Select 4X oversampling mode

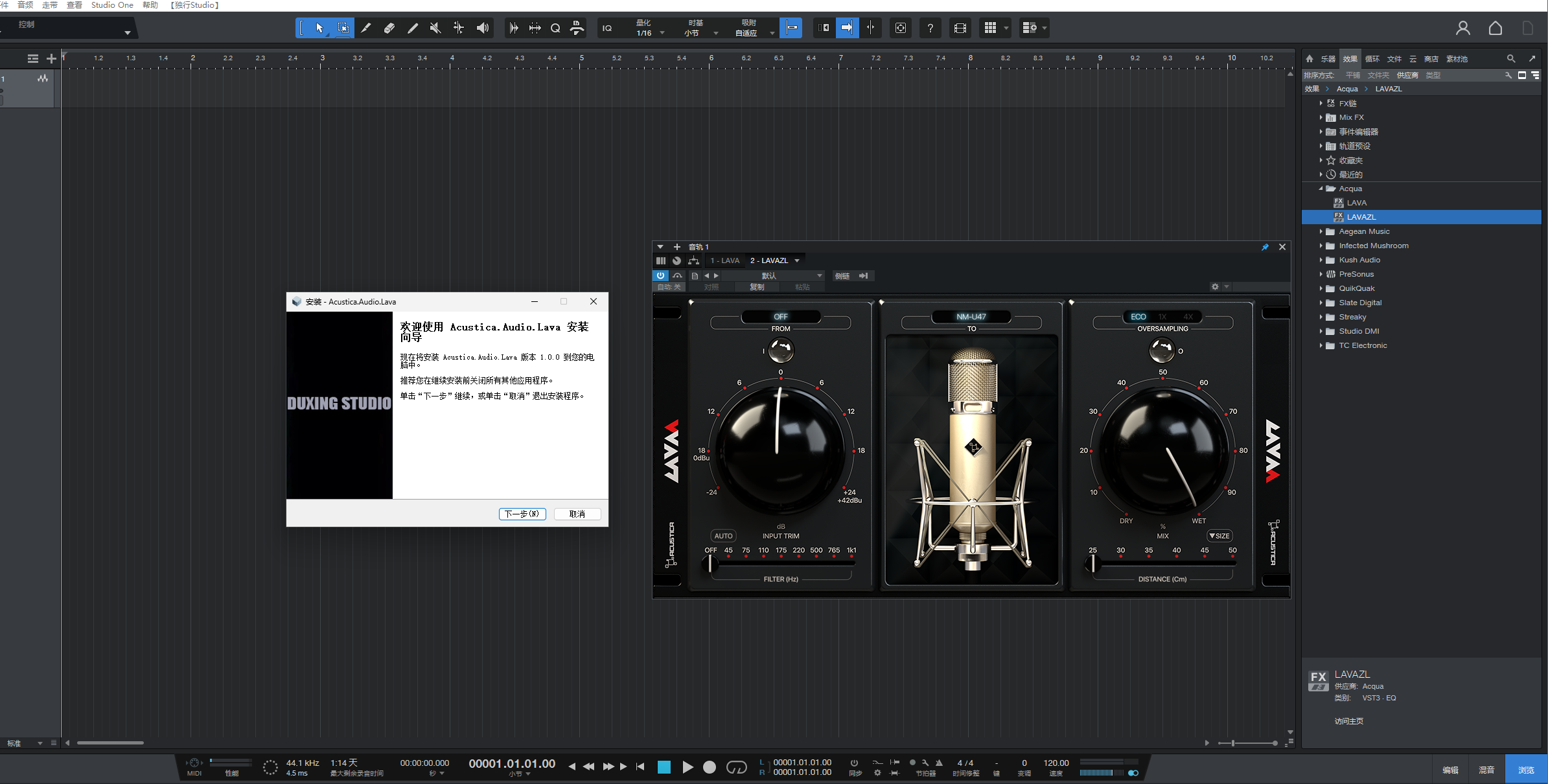pyautogui.click(x=1188, y=317)
